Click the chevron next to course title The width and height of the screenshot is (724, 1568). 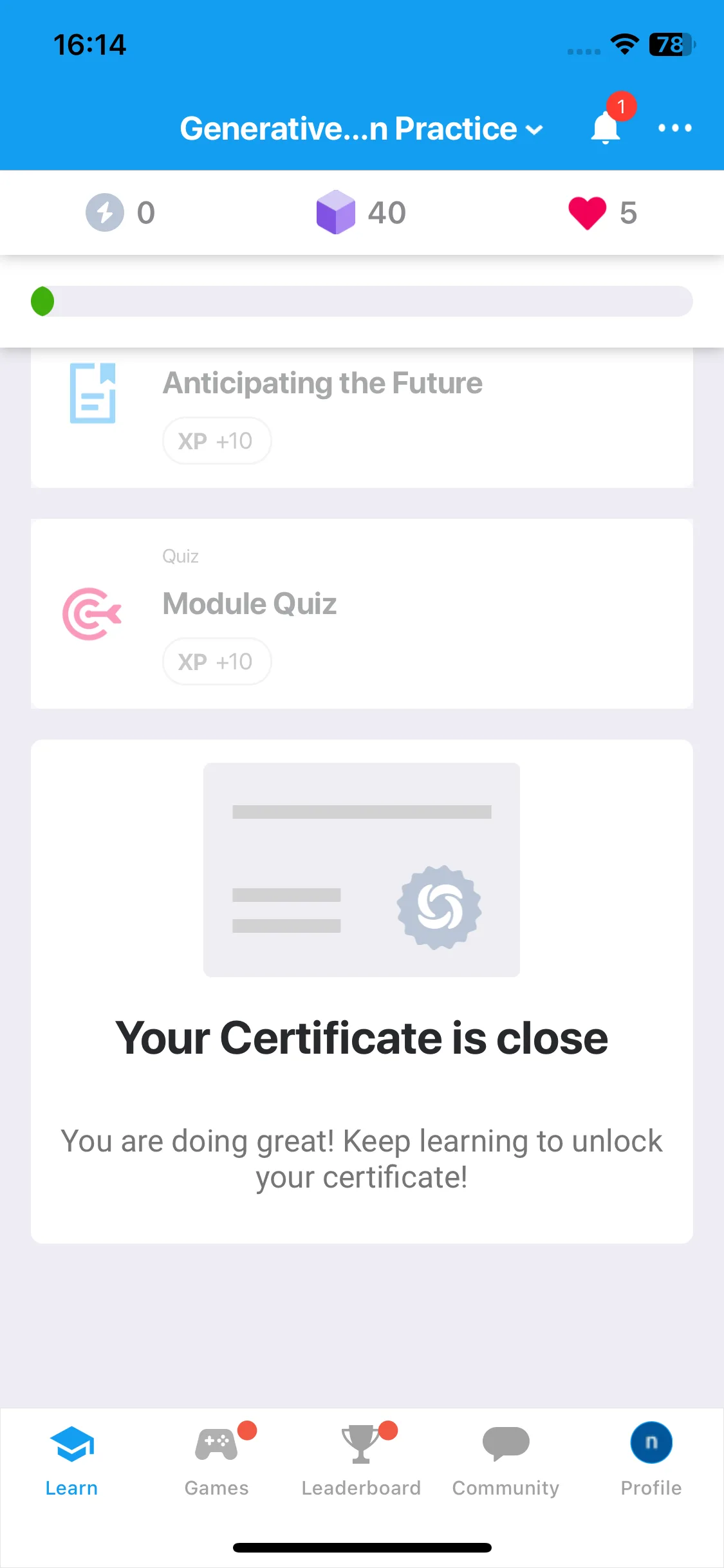[534, 130]
